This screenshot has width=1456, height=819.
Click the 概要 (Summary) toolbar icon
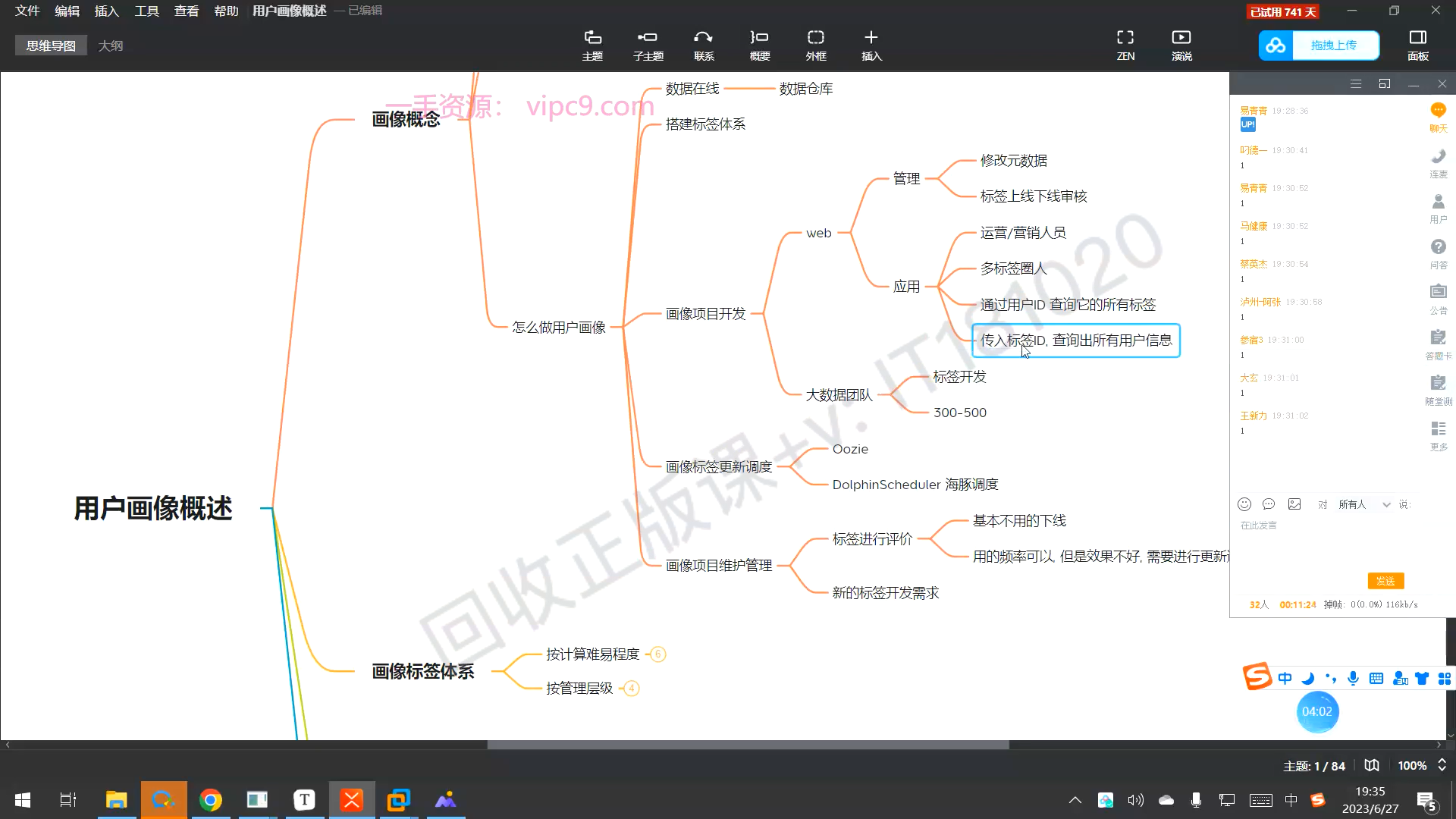tap(759, 45)
